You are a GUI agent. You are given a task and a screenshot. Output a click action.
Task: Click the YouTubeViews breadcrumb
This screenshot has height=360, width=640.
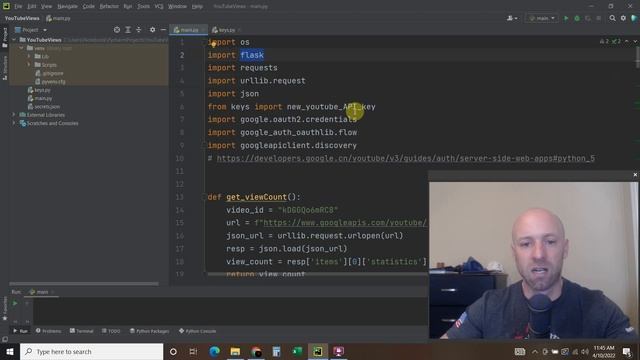[22, 18]
